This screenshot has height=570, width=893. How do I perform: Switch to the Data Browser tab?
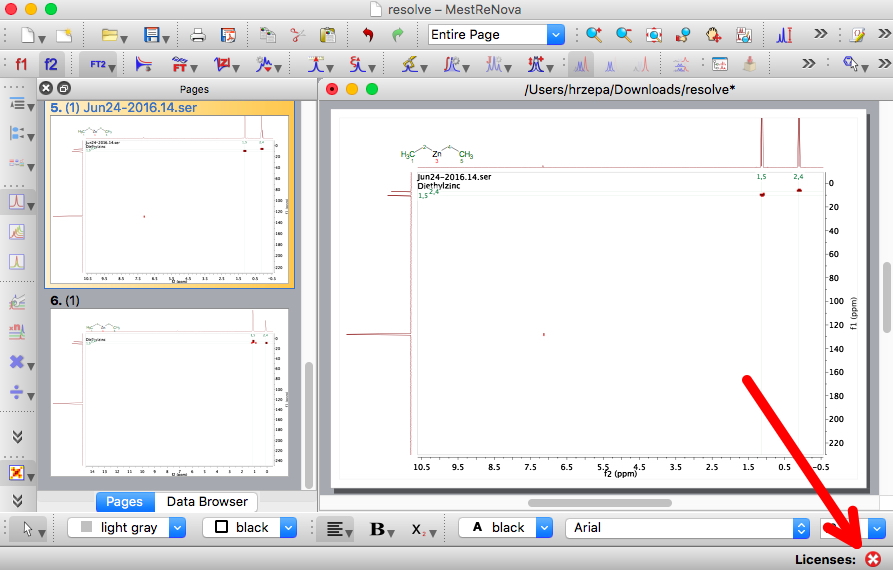coord(207,502)
